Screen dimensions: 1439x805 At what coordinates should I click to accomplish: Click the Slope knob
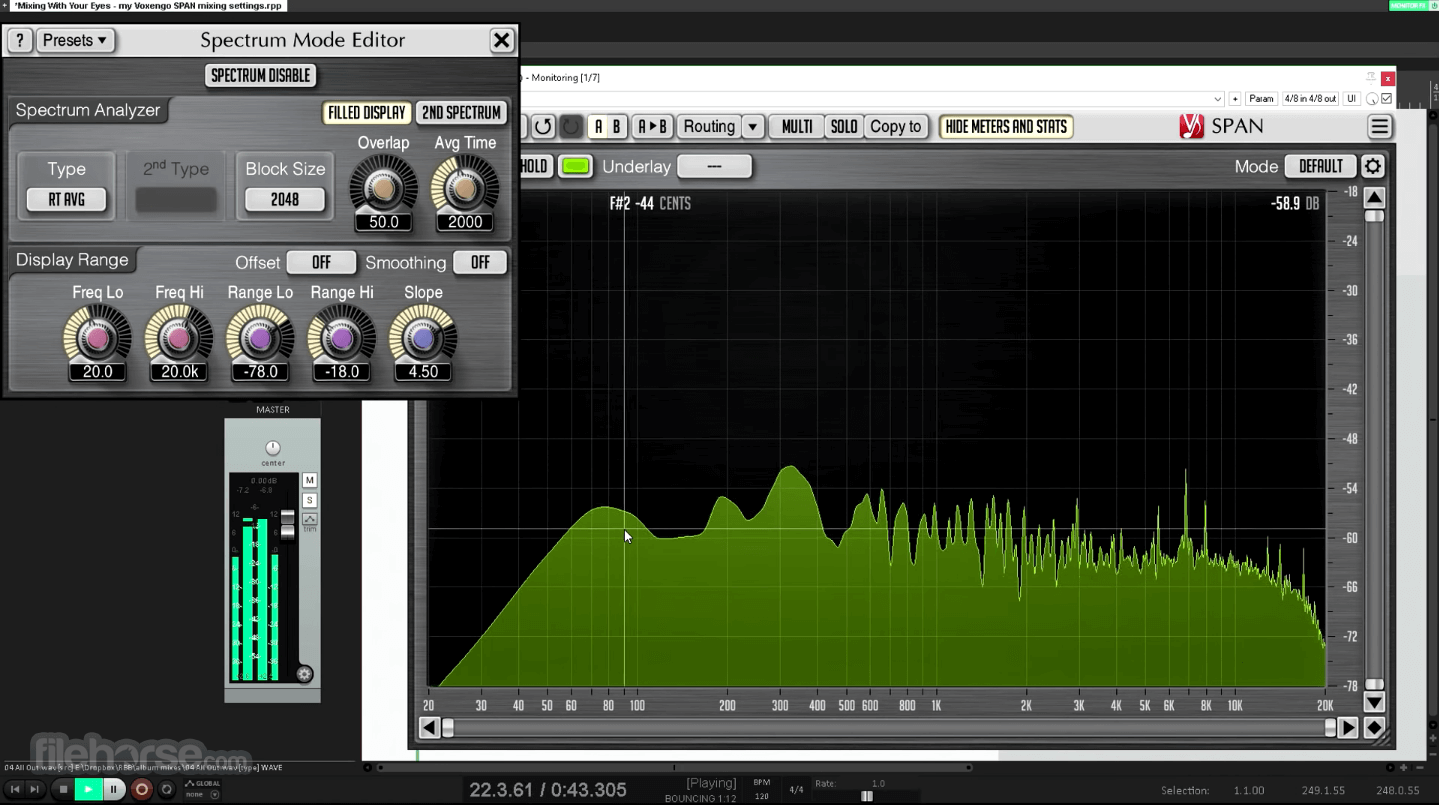[423, 338]
